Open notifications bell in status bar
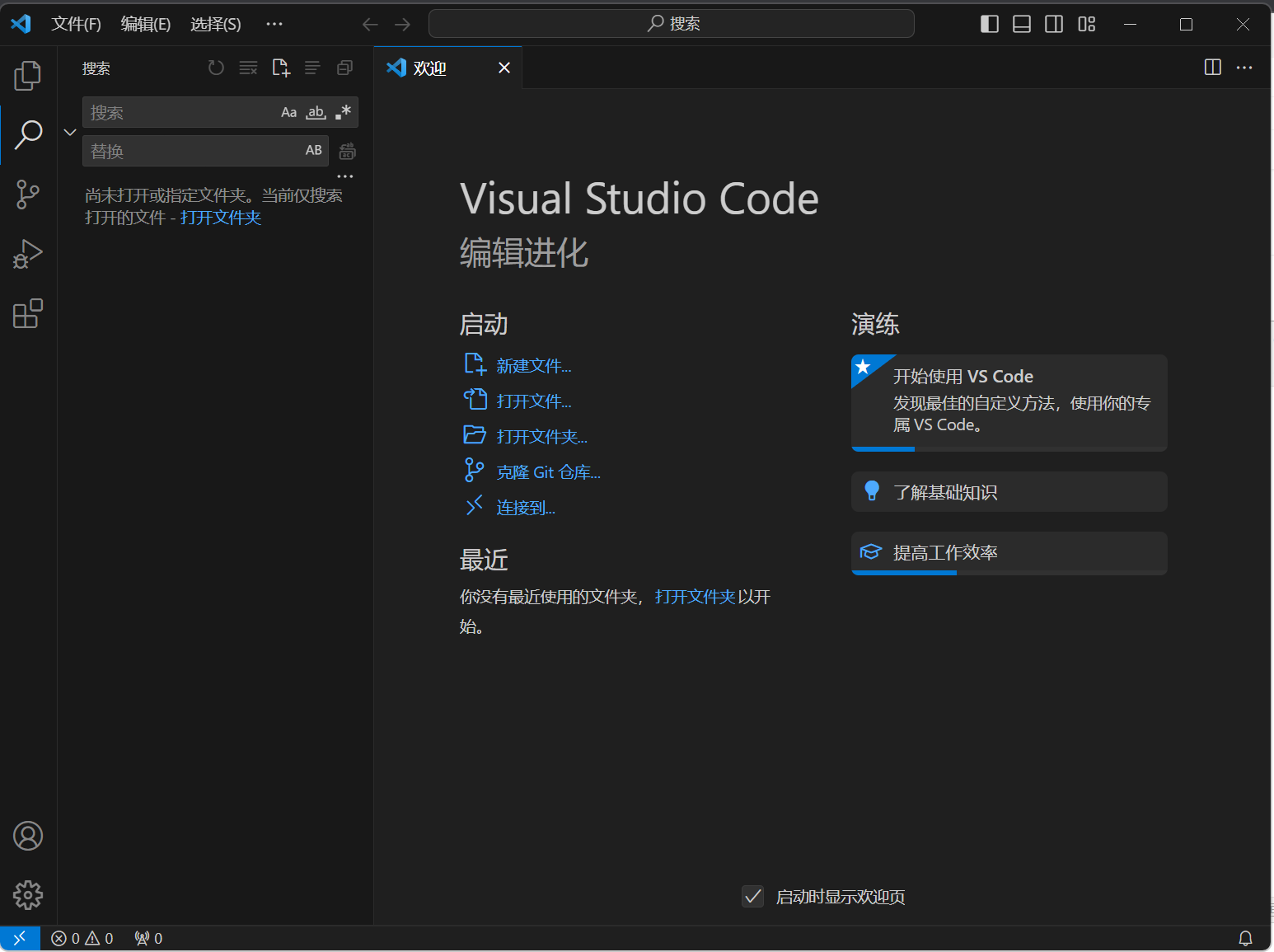 [1245, 938]
